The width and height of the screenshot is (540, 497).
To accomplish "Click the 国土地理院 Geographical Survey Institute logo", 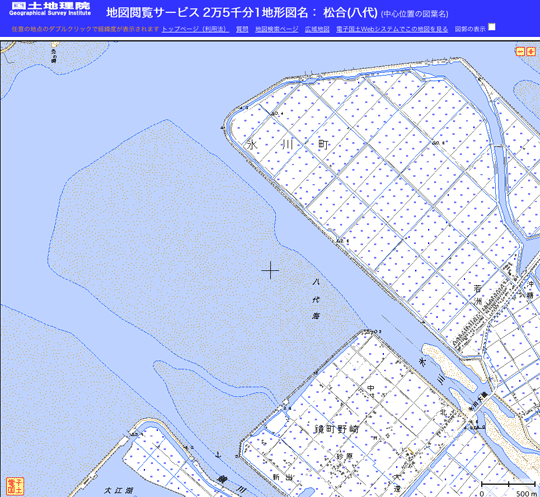I will [x=50, y=9].
